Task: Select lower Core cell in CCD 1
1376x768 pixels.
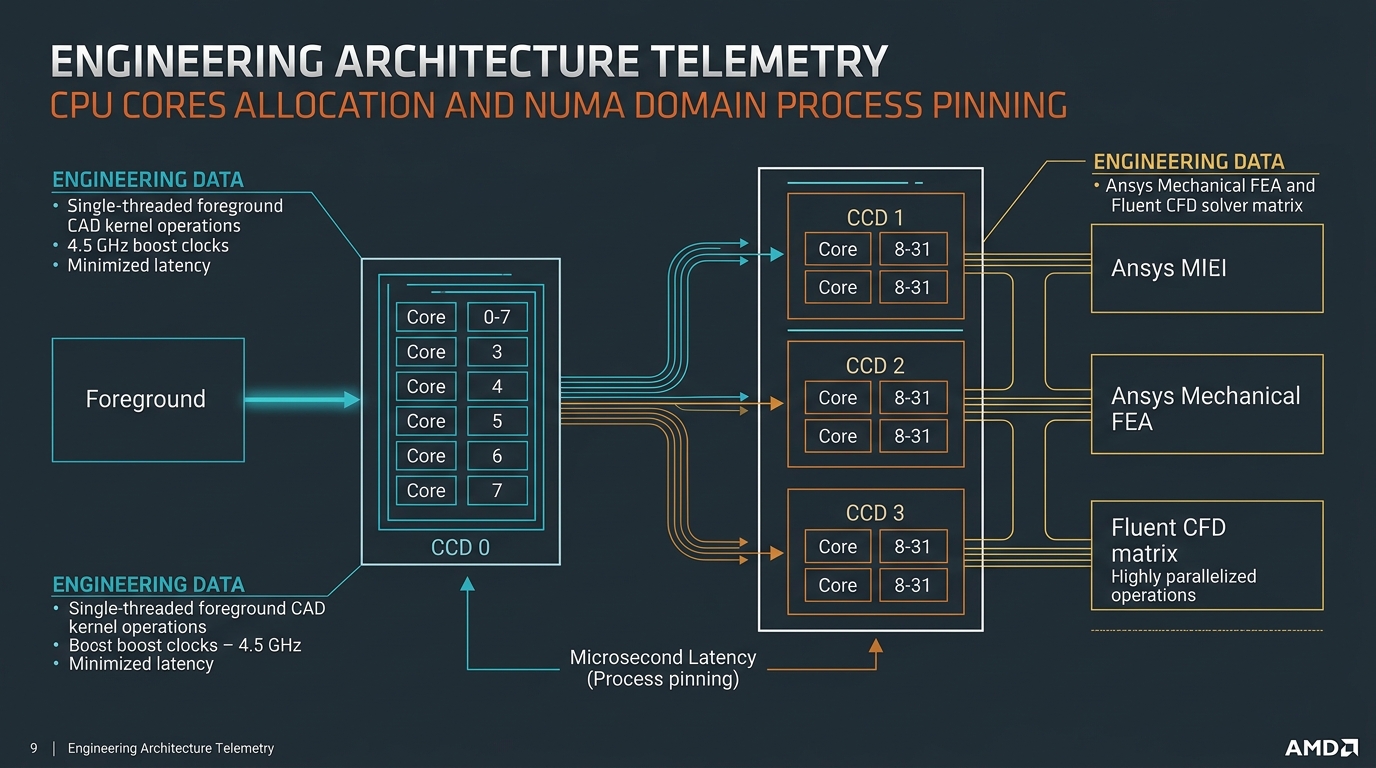Action: coord(838,287)
